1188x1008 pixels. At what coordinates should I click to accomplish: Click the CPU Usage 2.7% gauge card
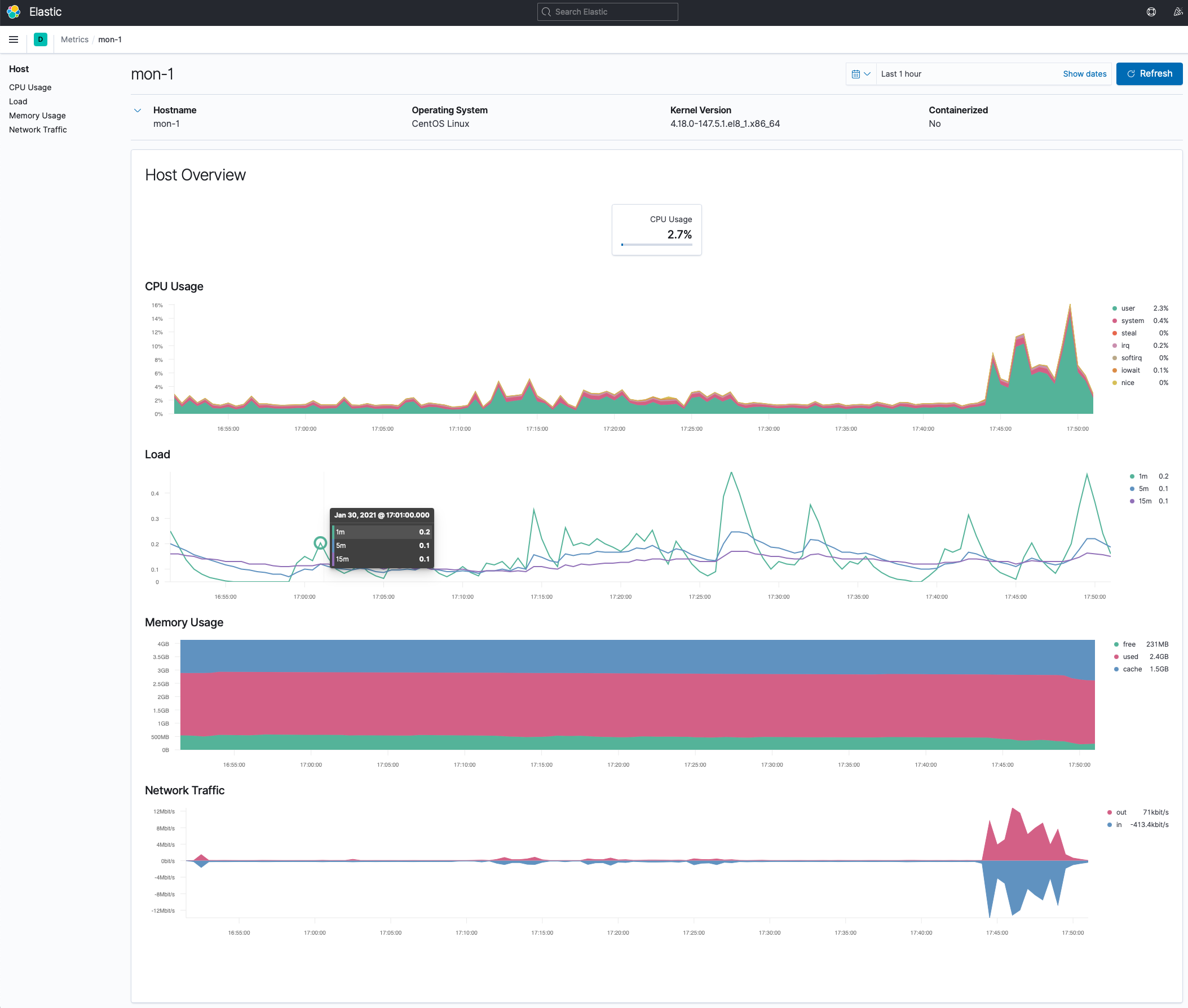point(656,229)
